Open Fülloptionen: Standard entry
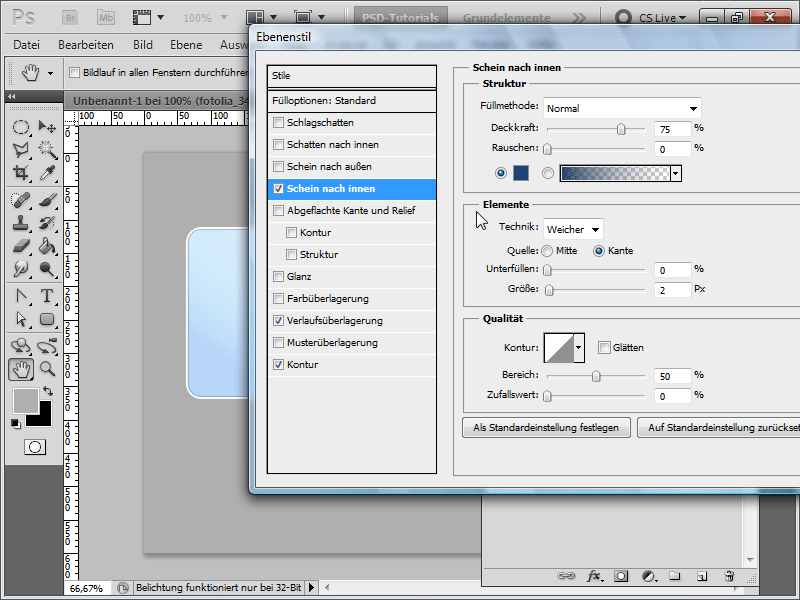 pos(352,101)
